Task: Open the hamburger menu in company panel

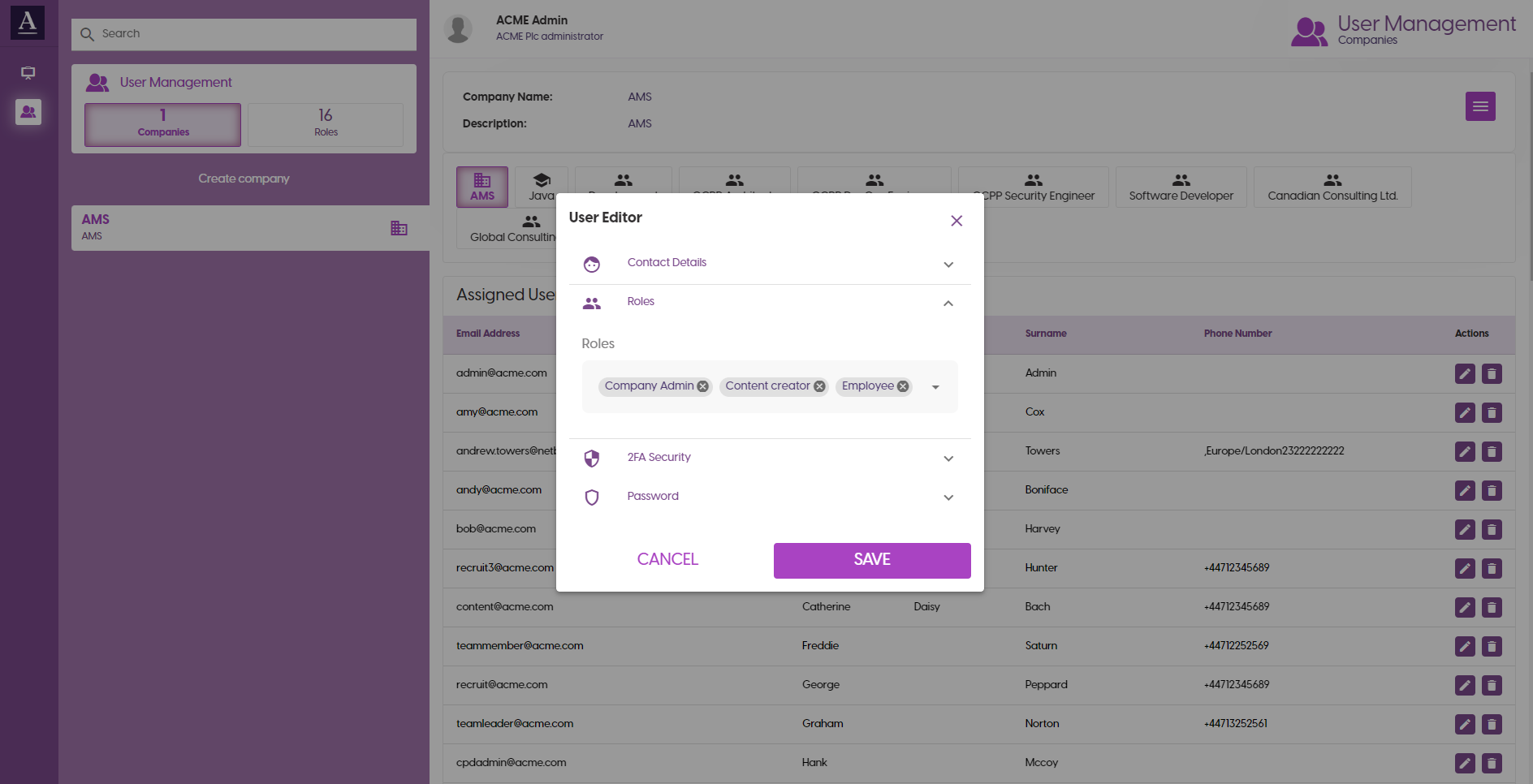Action: [1480, 106]
